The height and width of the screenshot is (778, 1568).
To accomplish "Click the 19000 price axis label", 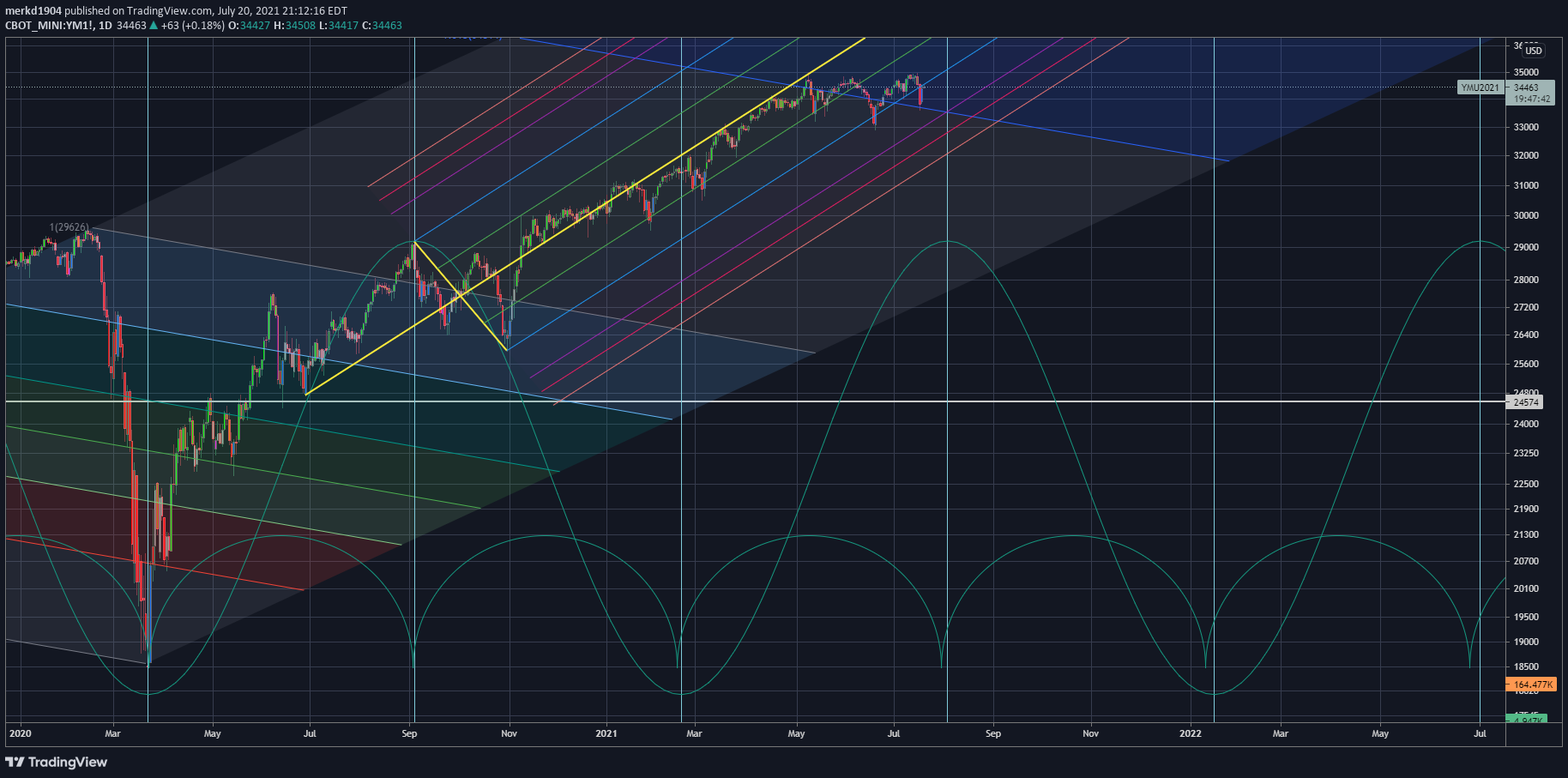I will point(1526,642).
